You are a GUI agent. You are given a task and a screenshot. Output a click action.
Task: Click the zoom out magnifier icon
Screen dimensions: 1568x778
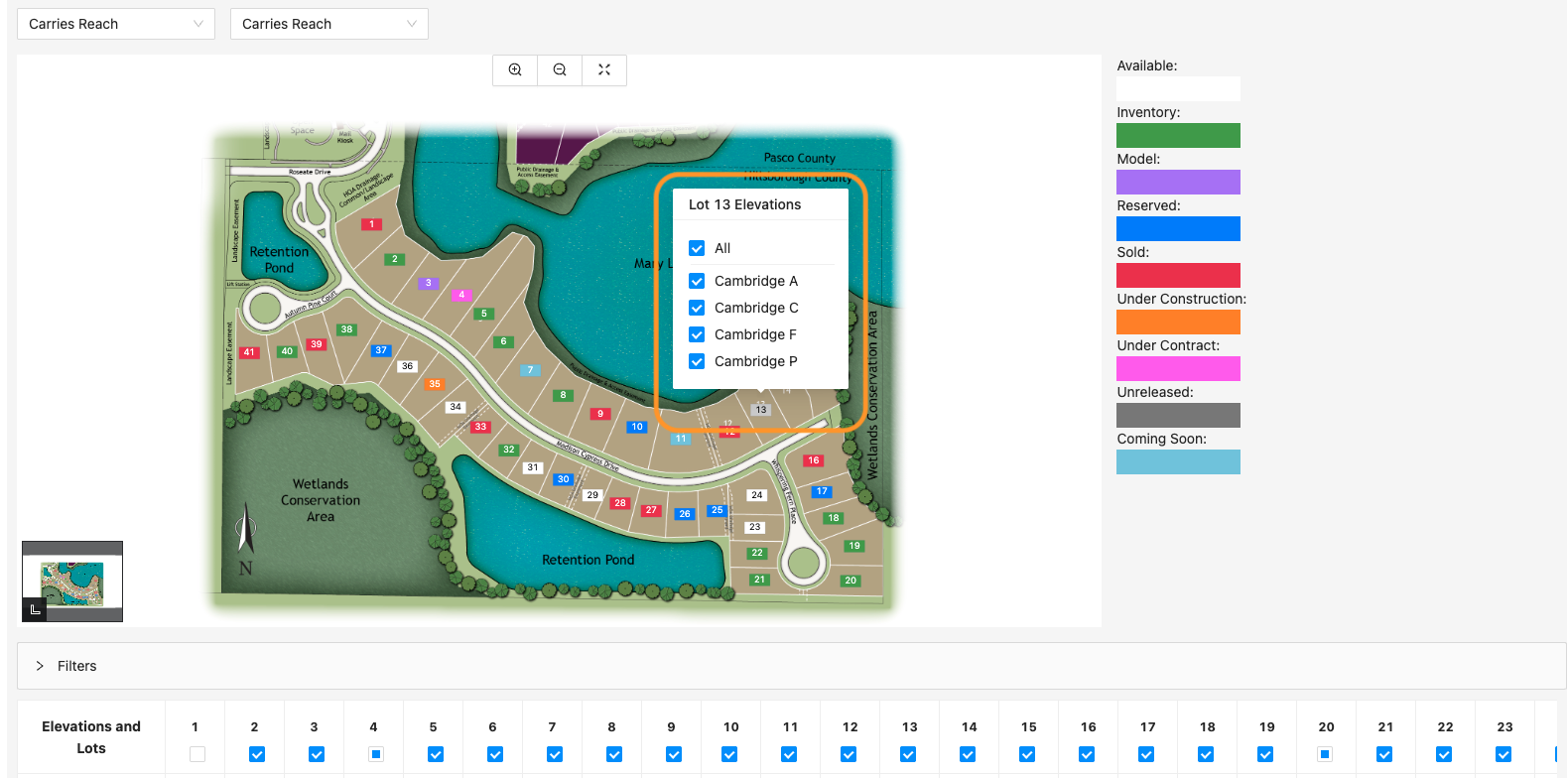click(560, 69)
